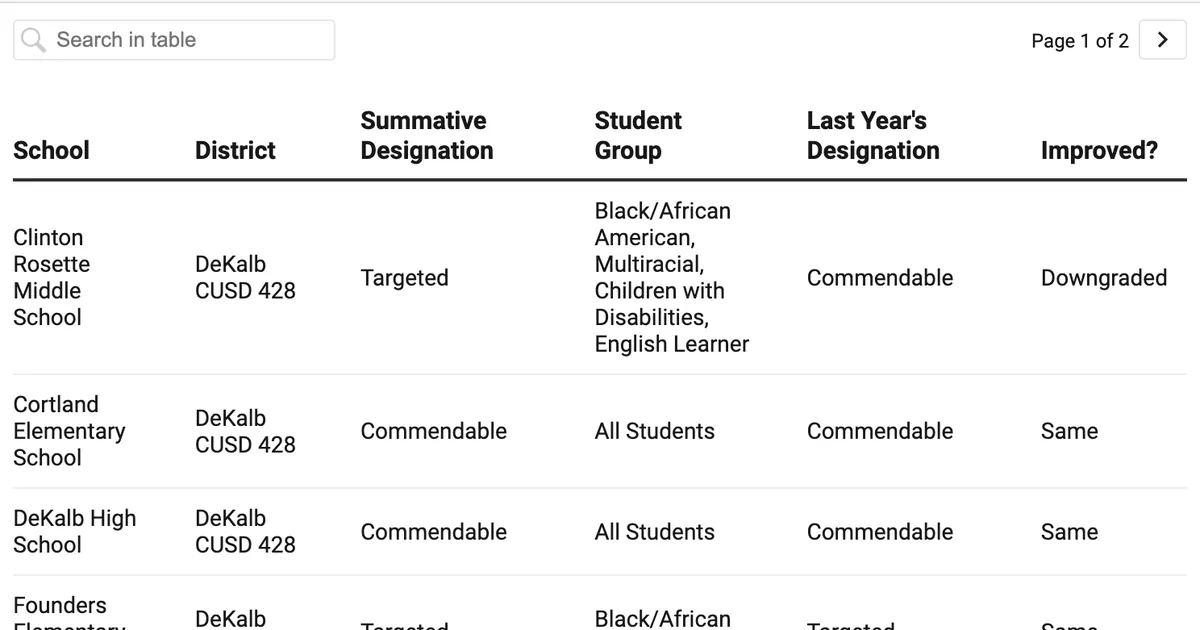Click the Same status for DeKalb High School

pyautogui.click(x=1068, y=532)
